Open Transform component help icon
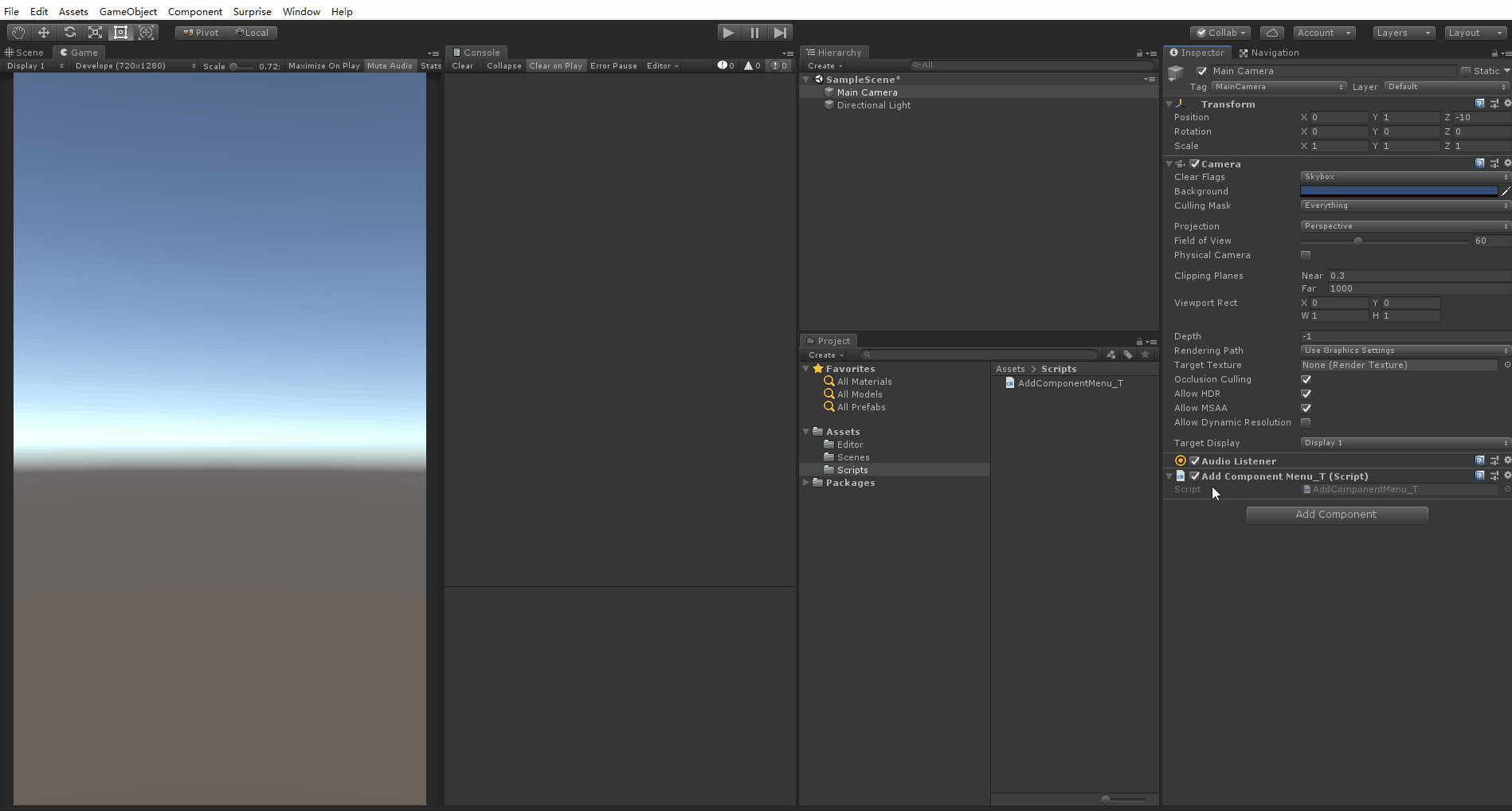 click(x=1480, y=104)
